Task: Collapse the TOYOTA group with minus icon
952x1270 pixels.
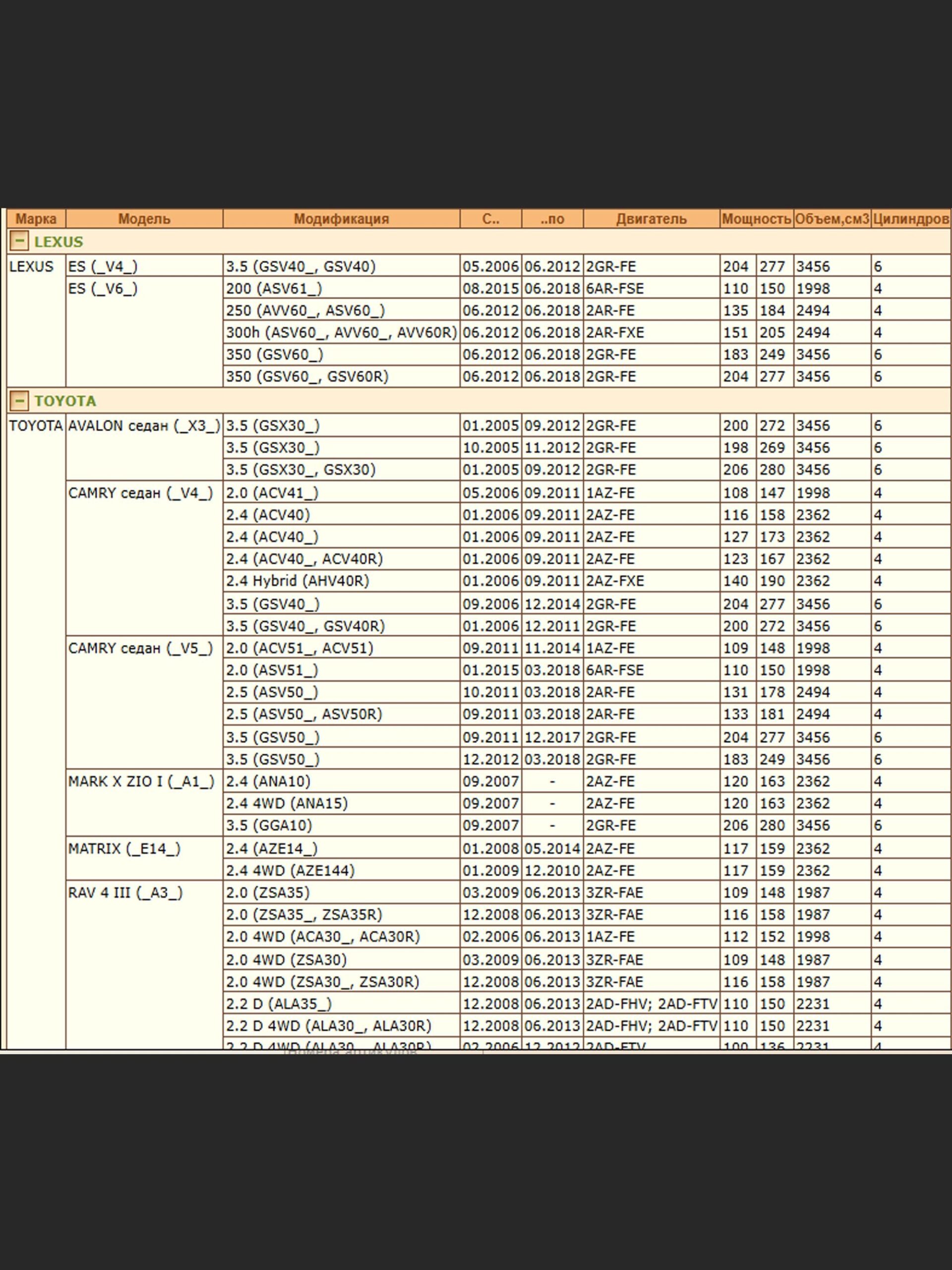Action: [19, 400]
